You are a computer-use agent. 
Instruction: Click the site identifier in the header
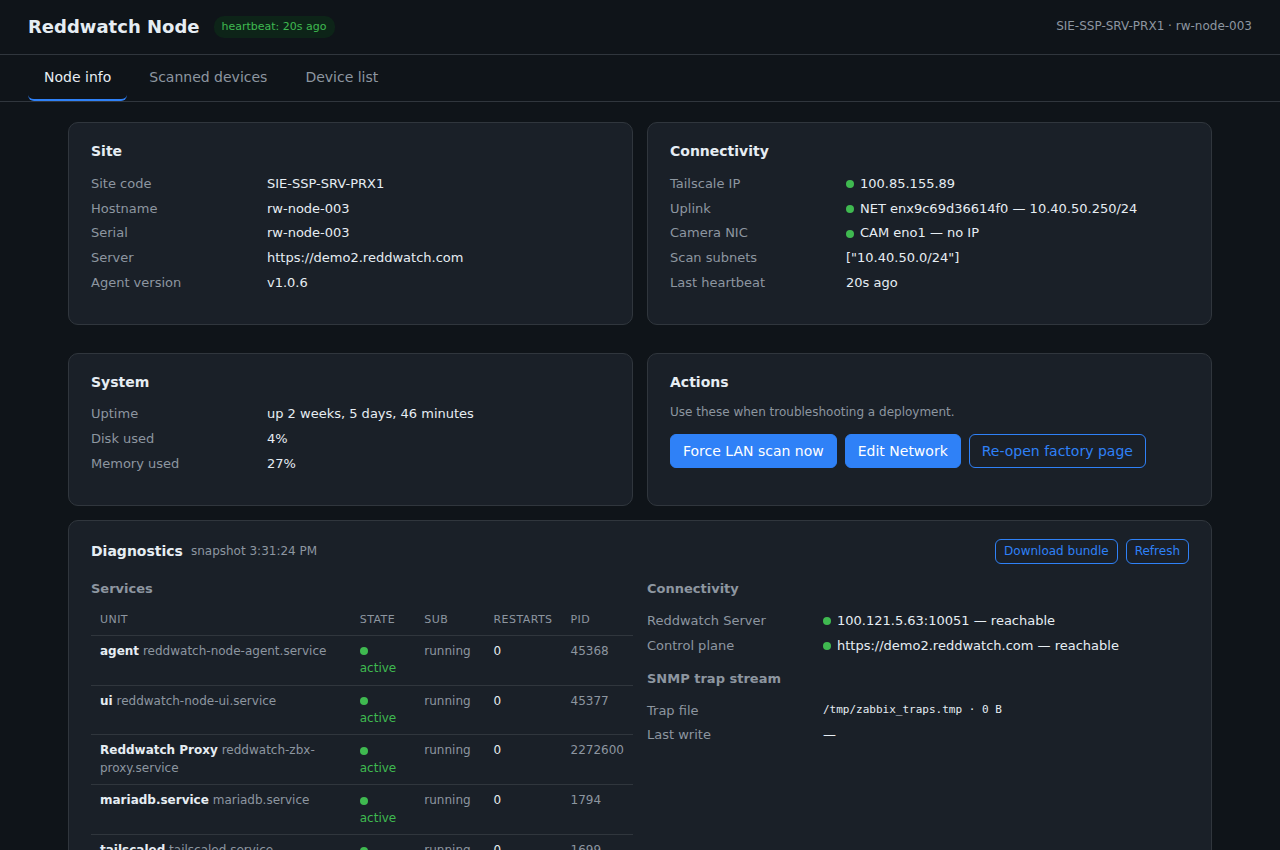click(1154, 26)
